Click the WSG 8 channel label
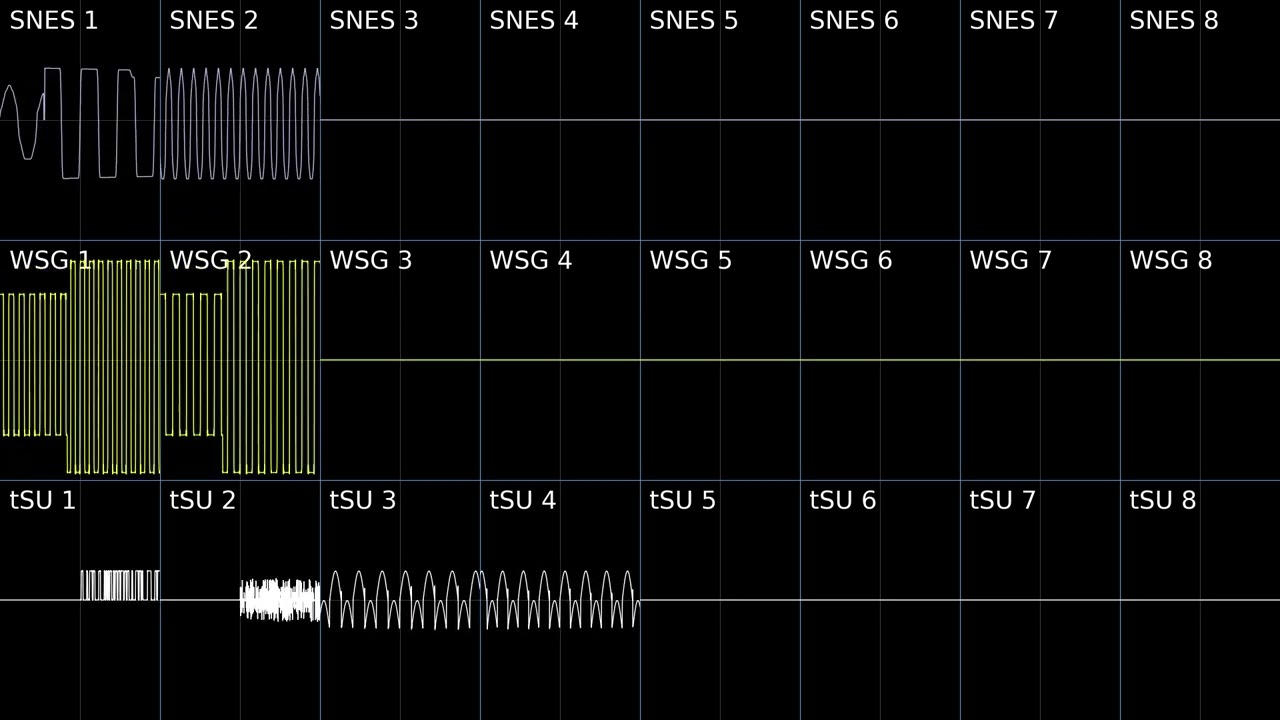The width and height of the screenshot is (1280, 720). pyautogui.click(x=1171, y=261)
